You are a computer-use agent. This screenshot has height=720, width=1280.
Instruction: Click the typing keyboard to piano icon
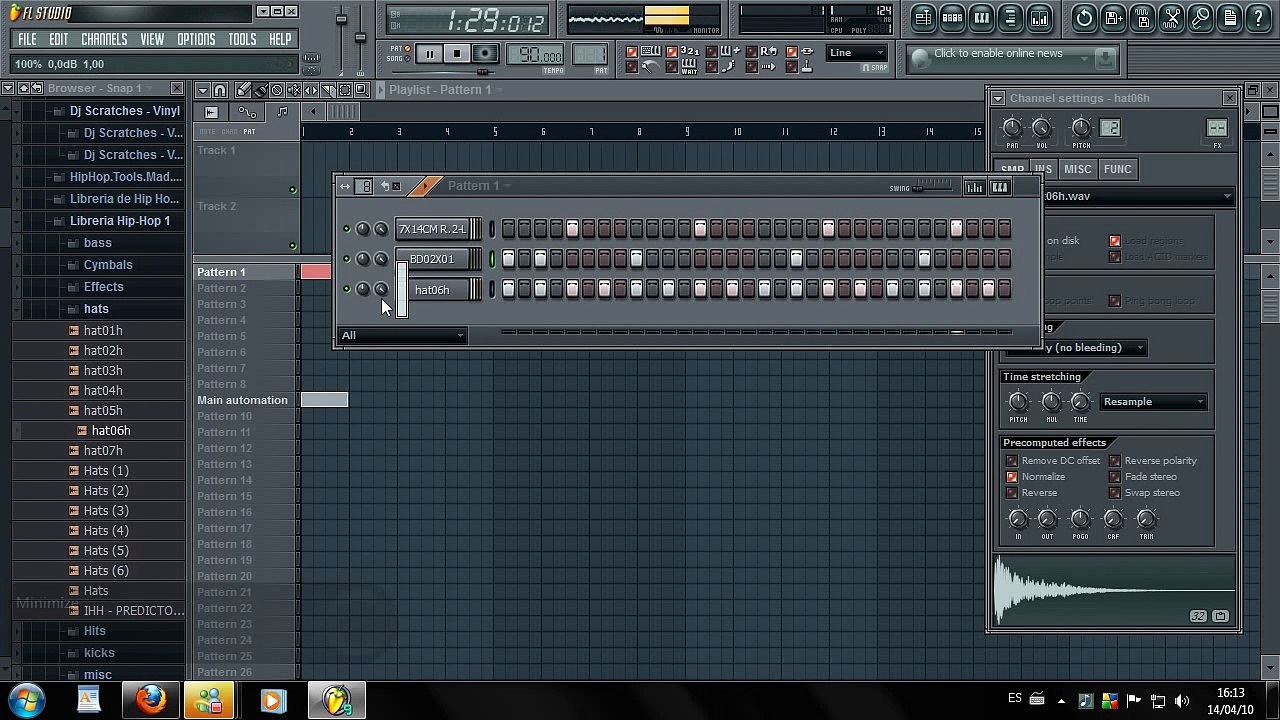pyautogui.click(x=649, y=52)
